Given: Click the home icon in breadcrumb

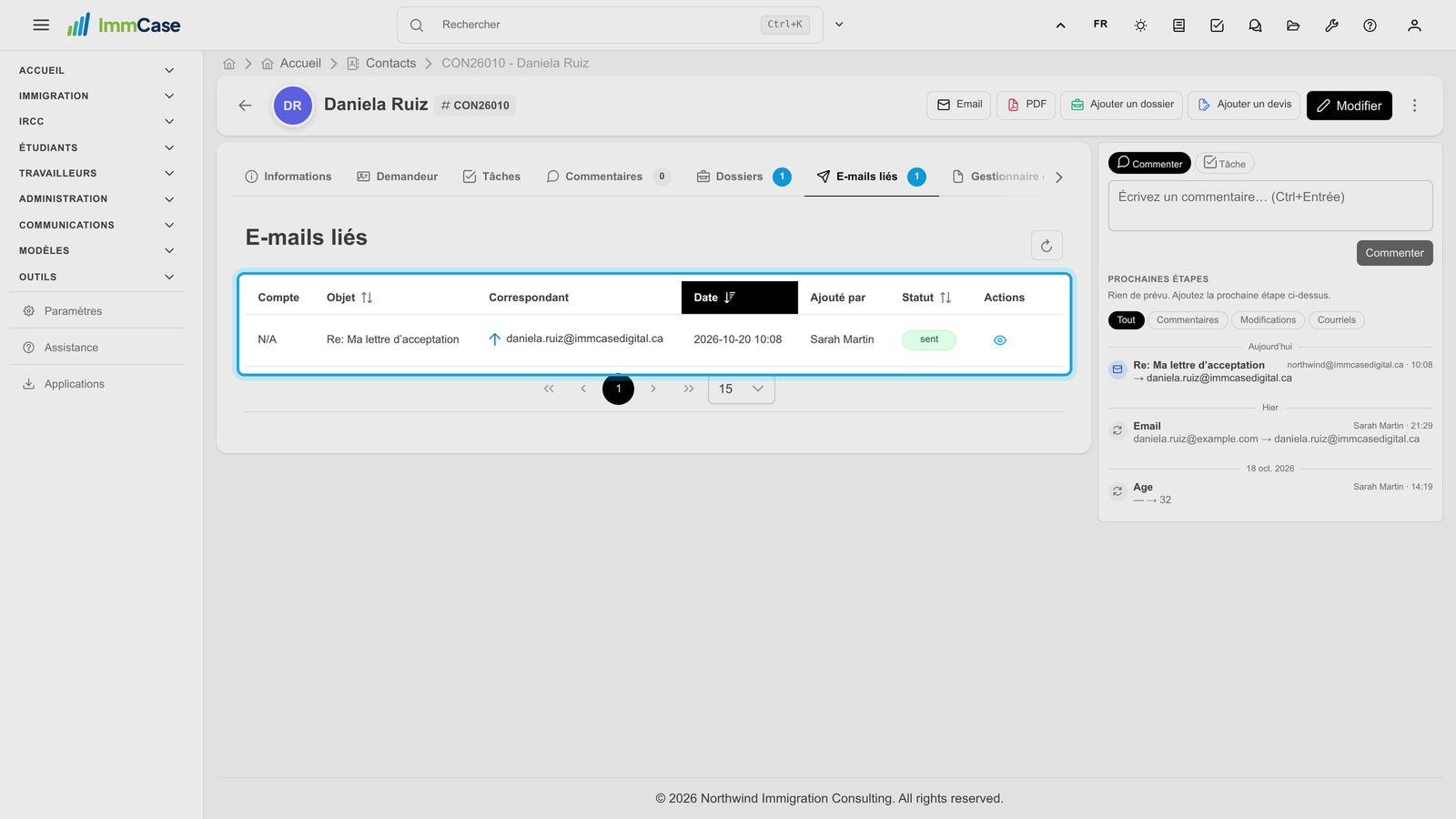Looking at the screenshot, I should click(229, 64).
